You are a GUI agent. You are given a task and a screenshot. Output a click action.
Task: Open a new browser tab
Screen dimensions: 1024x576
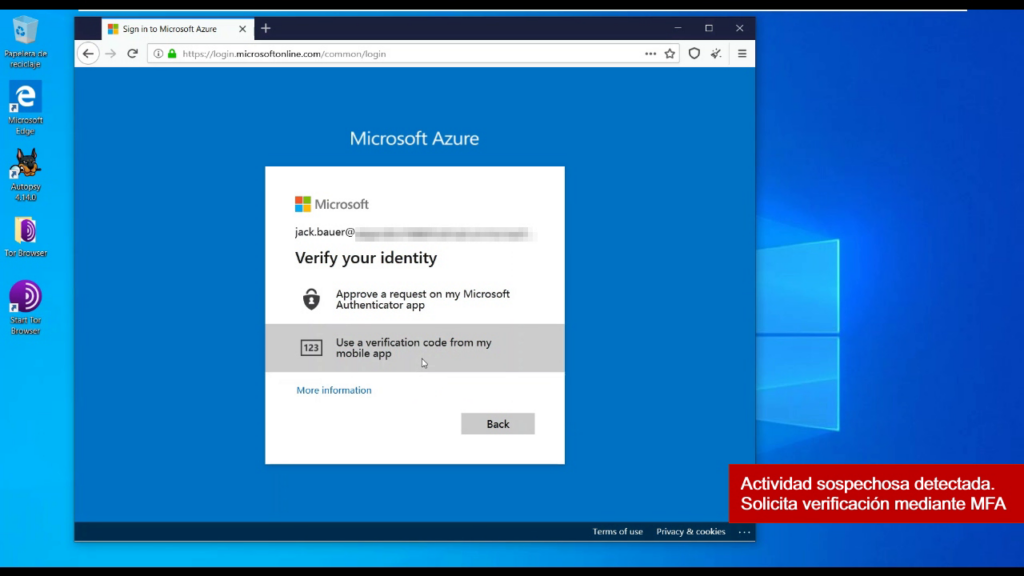click(x=266, y=29)
